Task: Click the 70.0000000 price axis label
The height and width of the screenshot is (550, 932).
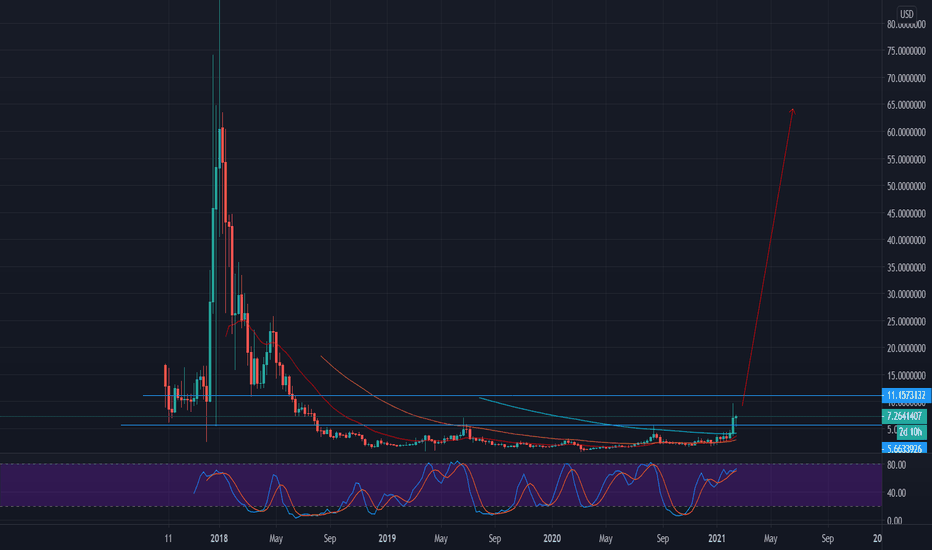Action: (906, 78)
